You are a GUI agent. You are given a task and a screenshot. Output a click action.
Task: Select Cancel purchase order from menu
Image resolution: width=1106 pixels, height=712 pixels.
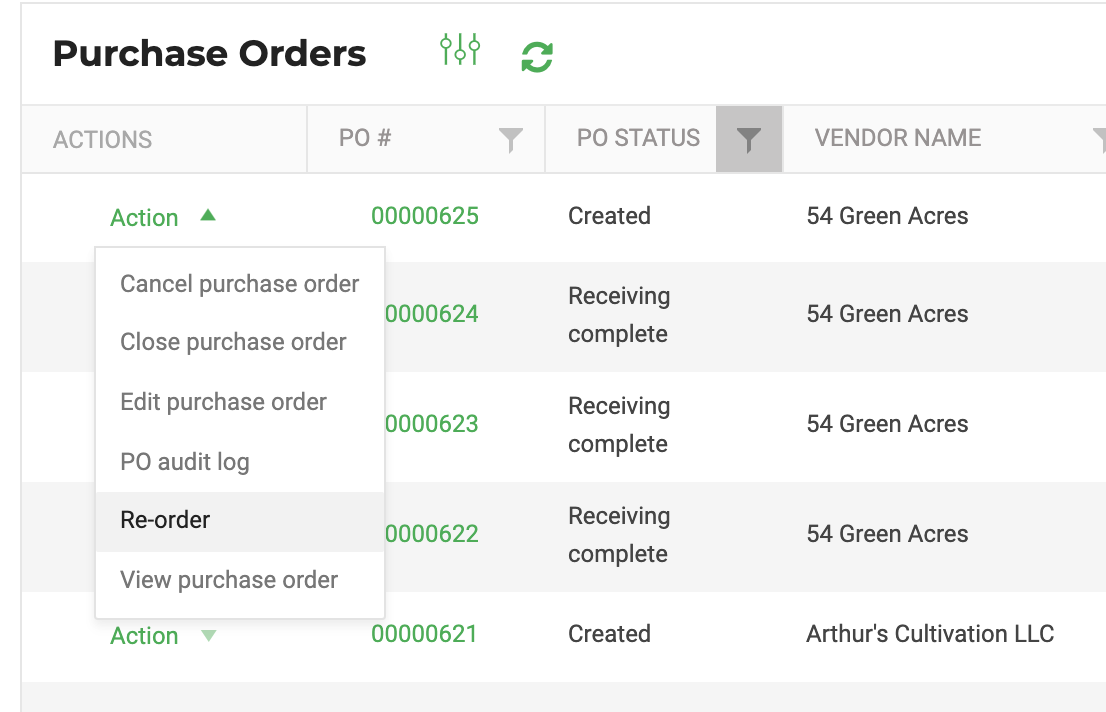point(240,284)
